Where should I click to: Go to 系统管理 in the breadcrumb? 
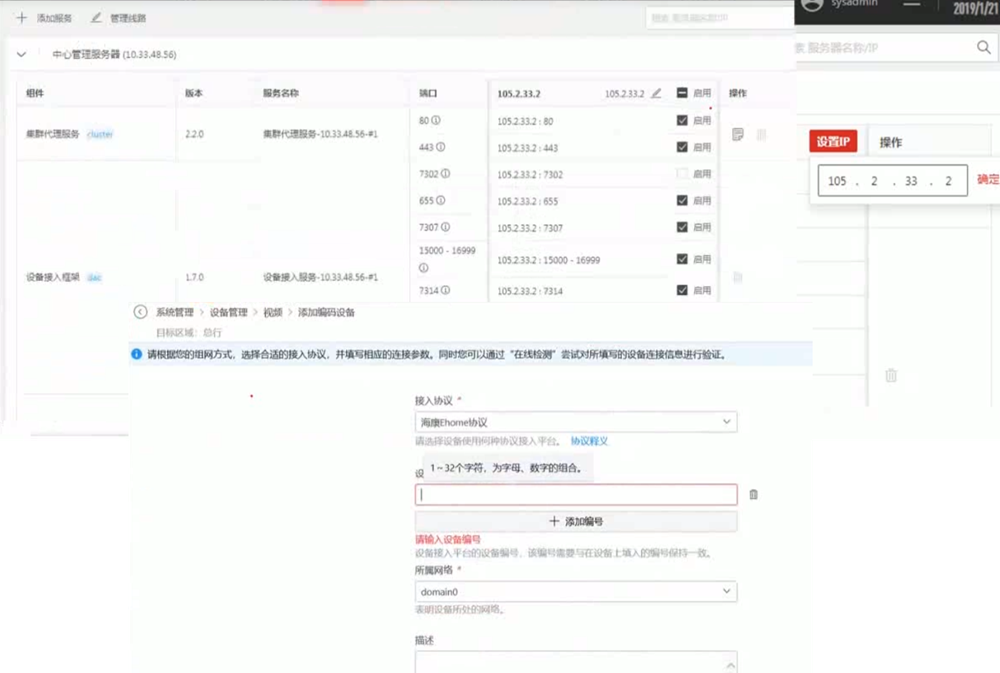coord(175,312)
